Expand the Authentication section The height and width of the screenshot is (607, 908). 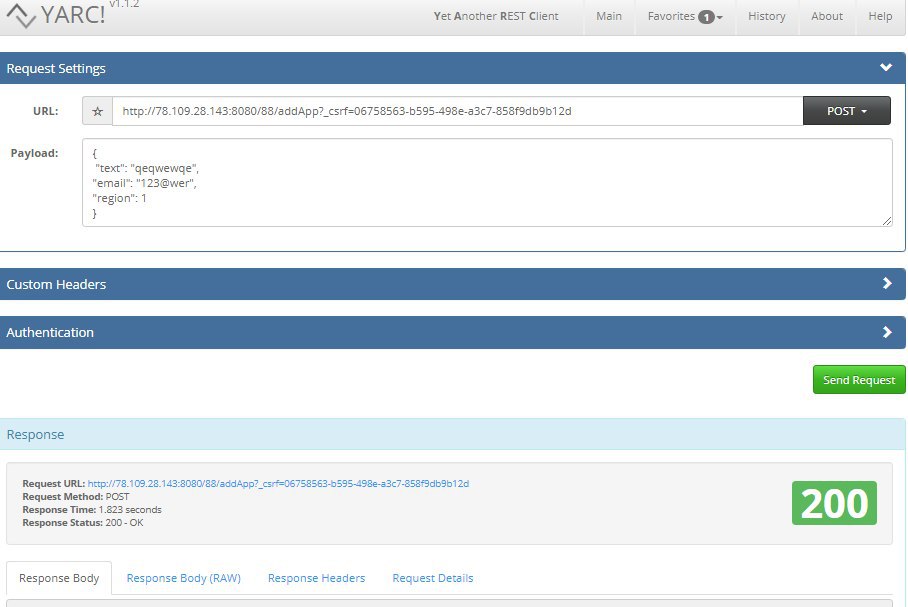(887, 332)
